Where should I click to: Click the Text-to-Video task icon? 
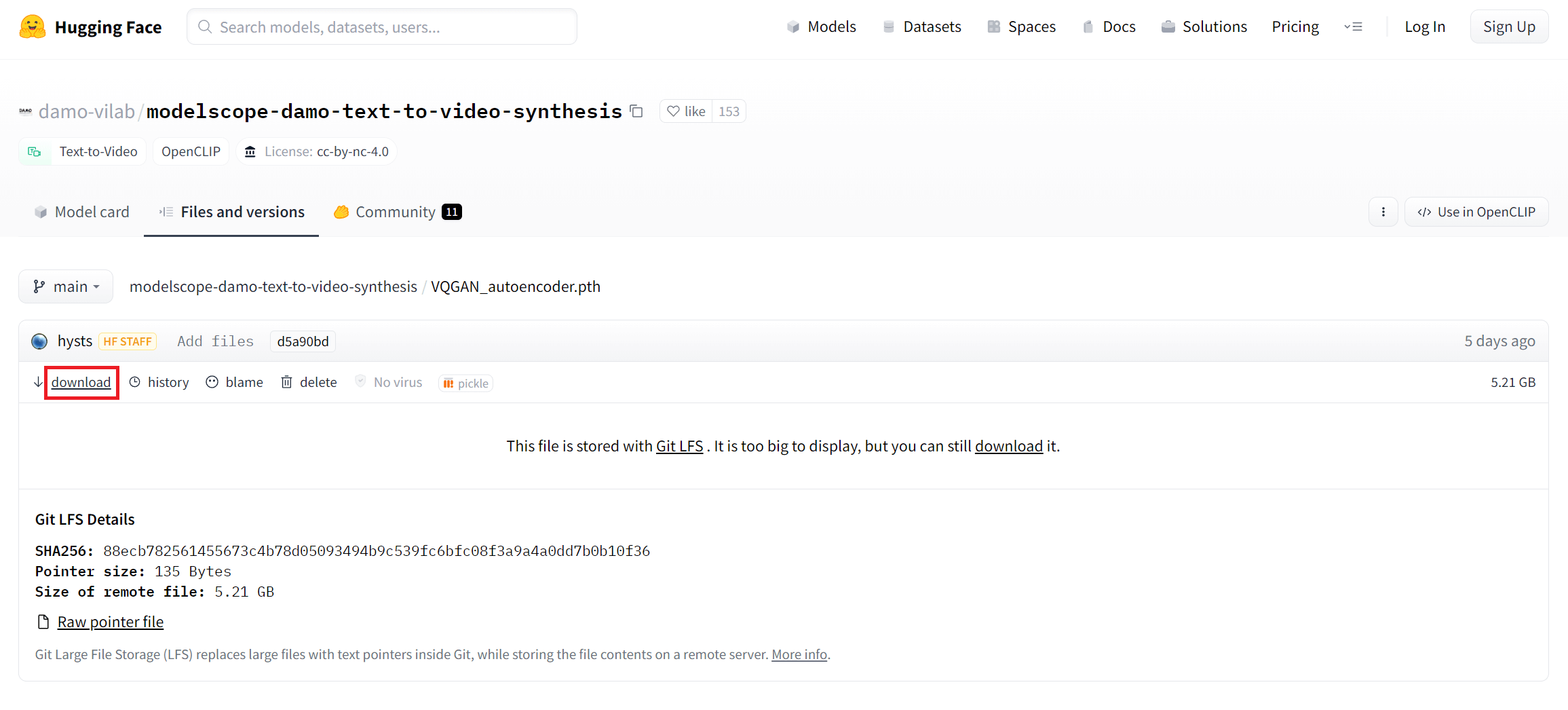[x=35, y=151]
